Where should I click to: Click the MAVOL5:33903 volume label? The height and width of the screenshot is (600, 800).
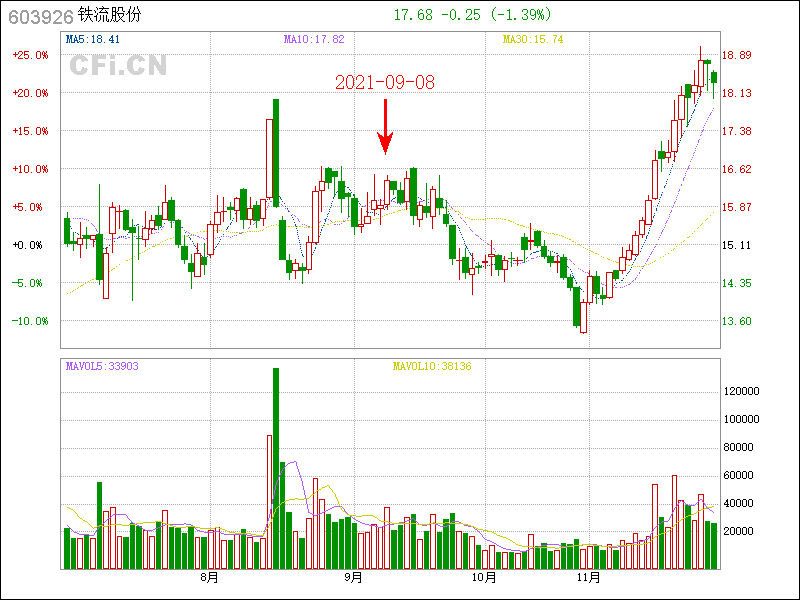tap(102, 367)
